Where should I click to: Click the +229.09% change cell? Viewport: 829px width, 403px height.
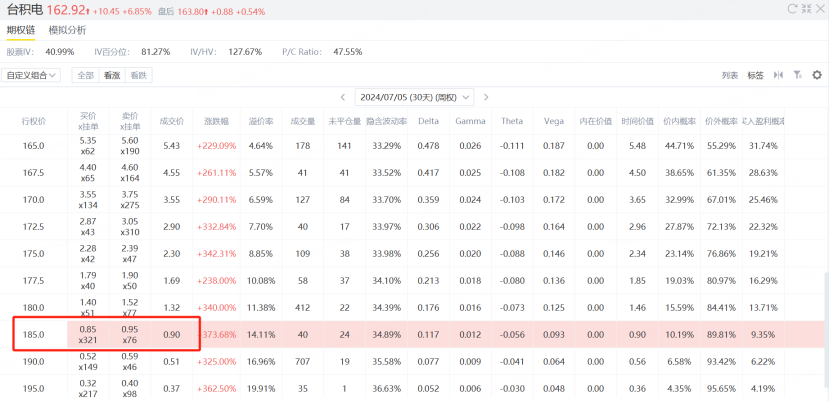(x=217, y=146)
